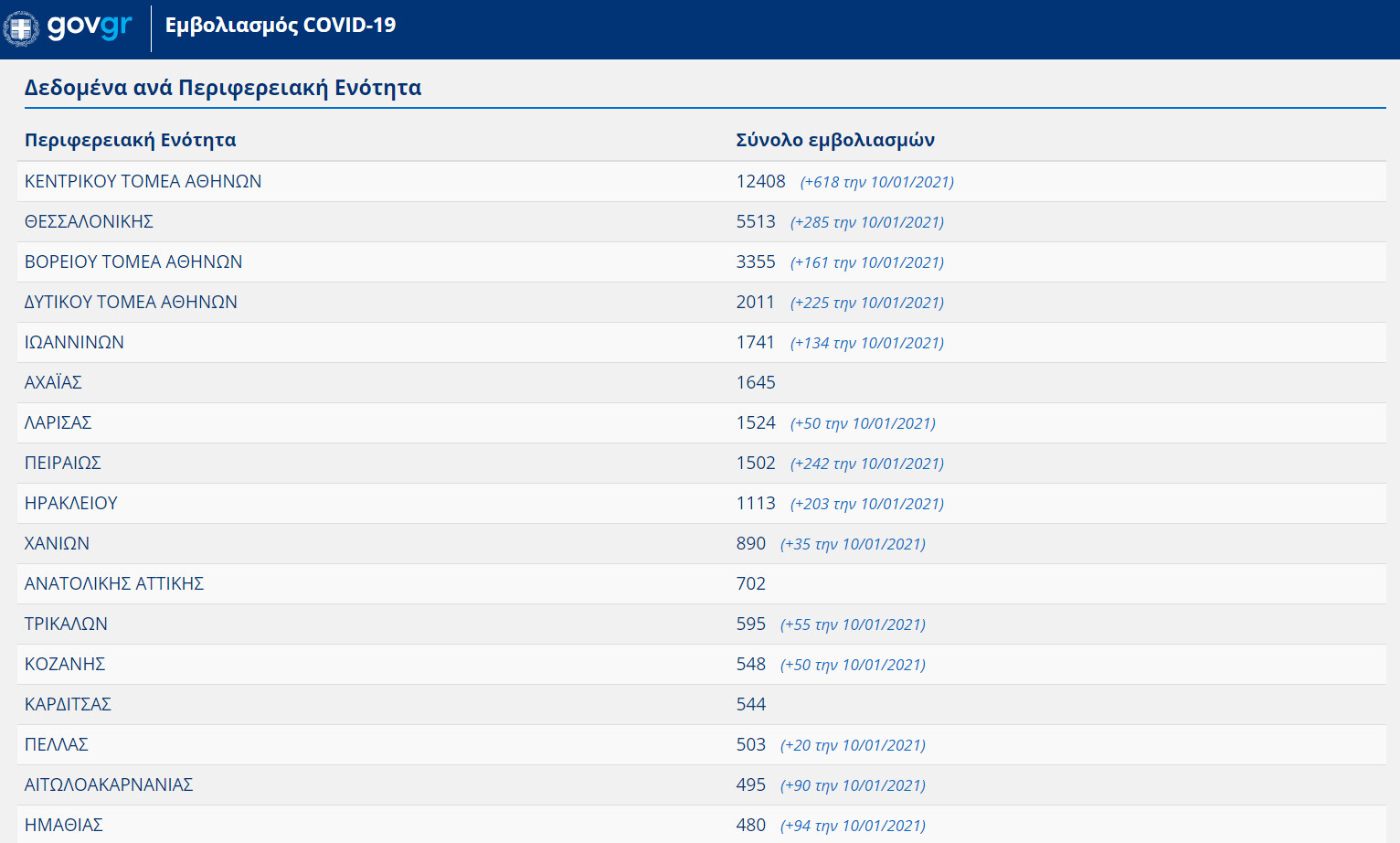
Task: Click the Εμβολιασμός COVID-19 header title
Action: (x=280, y=26)
